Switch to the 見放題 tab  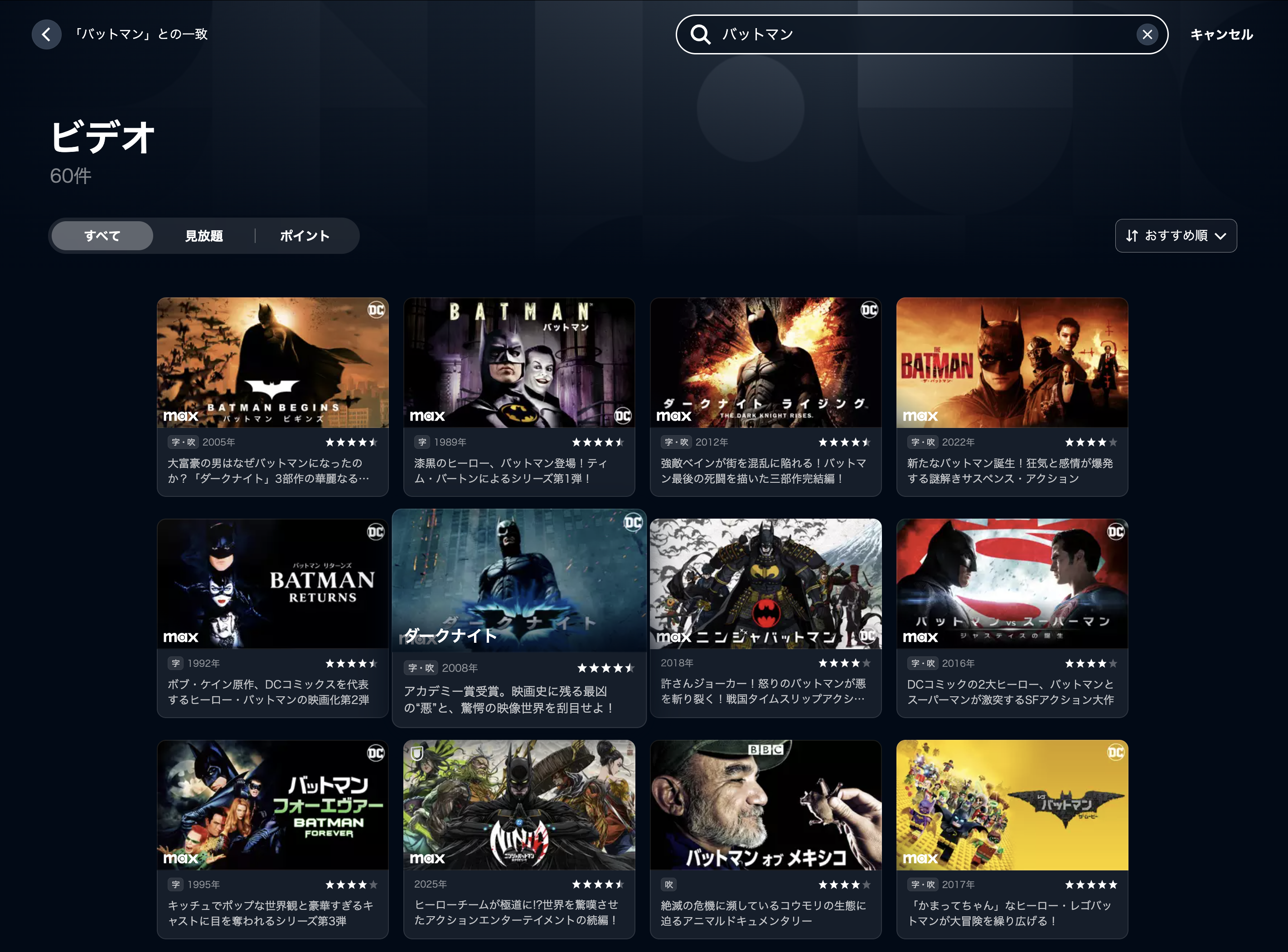click(x=204, y=236)
